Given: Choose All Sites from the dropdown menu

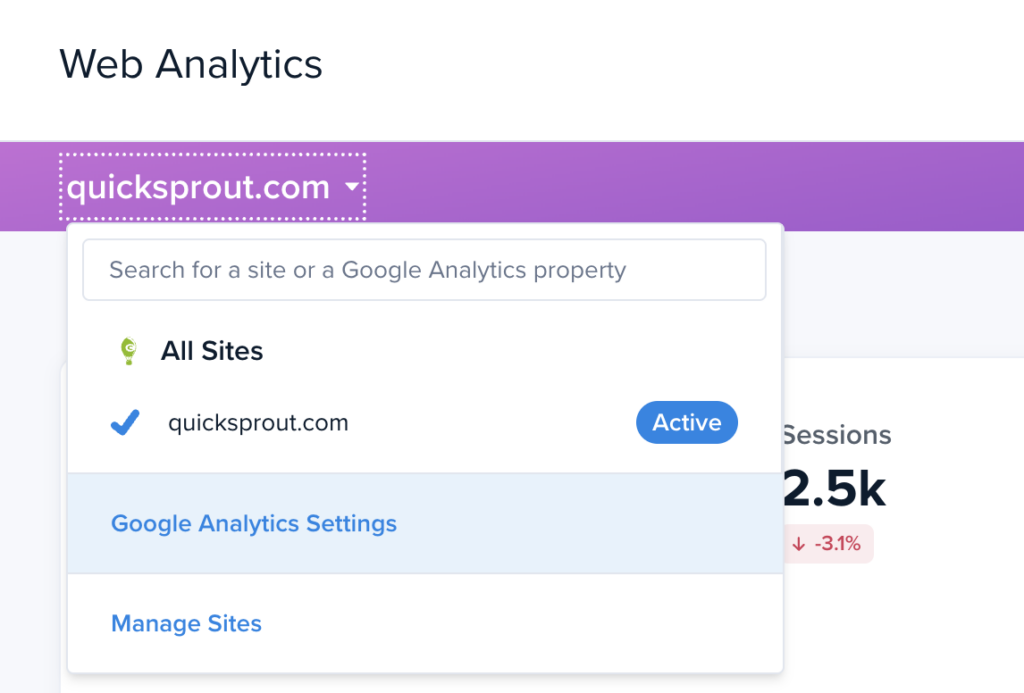Looking at the screenshot, I should tap(213, 350).
